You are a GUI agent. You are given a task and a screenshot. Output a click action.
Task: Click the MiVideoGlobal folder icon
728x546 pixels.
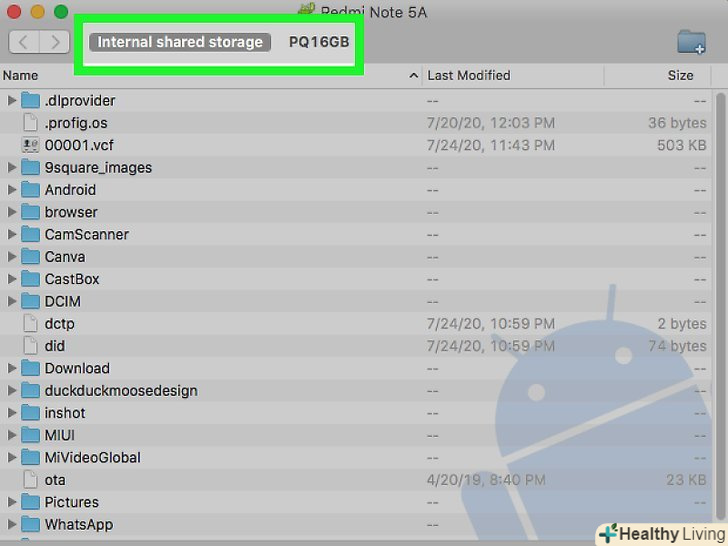tap(31, 457)
